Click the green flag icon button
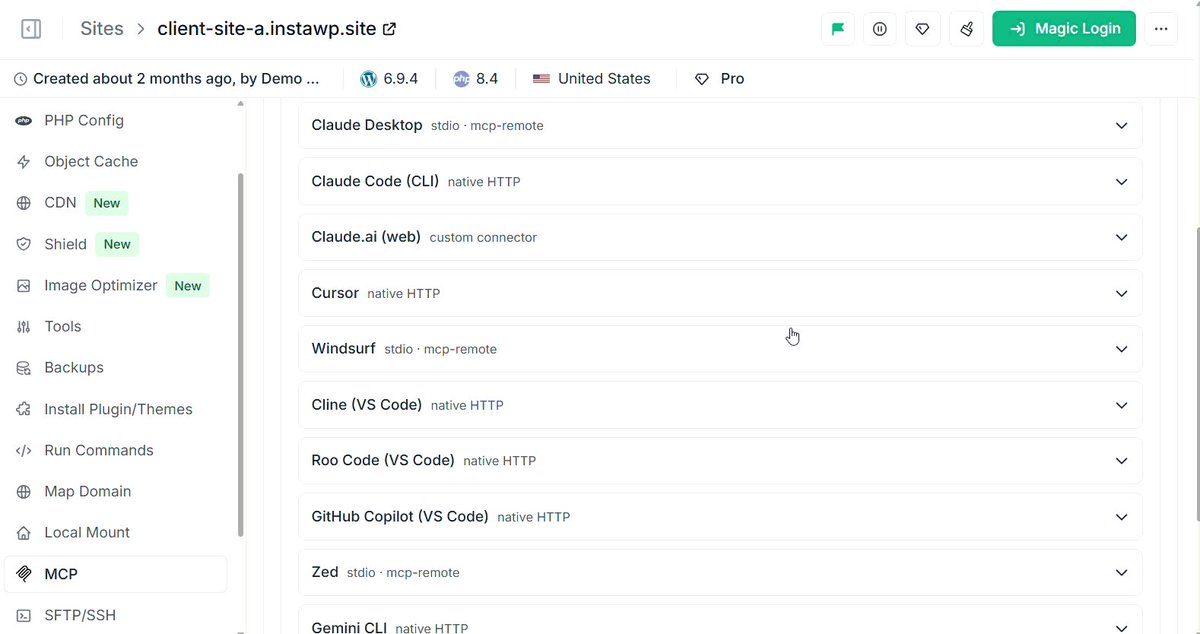The width and height of the screenshot is (1200, 634). point(838,29)
